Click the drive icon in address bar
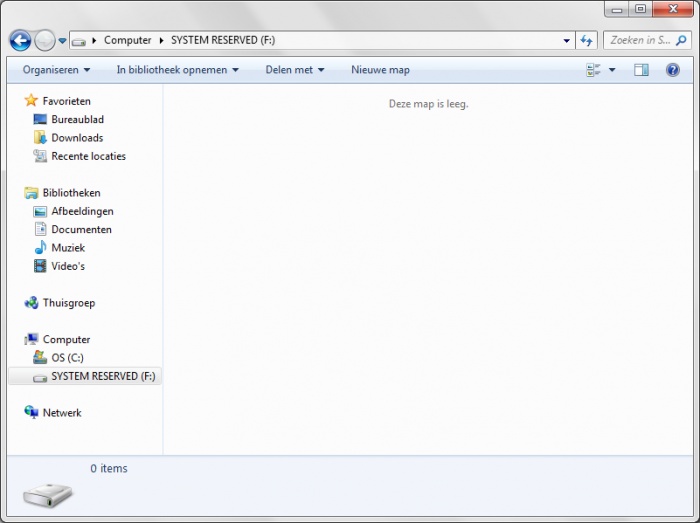This screenshot has height=523, width=700. click(x=79, y=41)
